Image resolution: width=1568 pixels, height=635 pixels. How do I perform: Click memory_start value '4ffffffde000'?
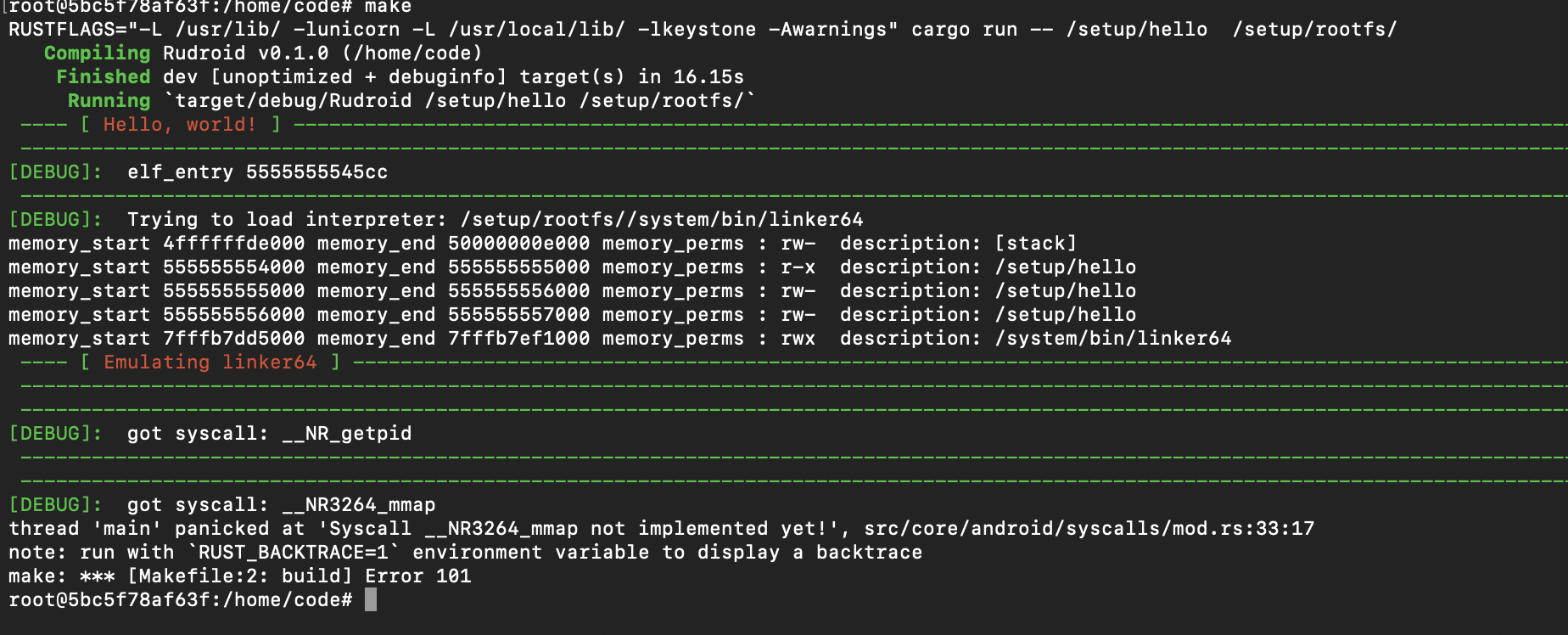234,243
